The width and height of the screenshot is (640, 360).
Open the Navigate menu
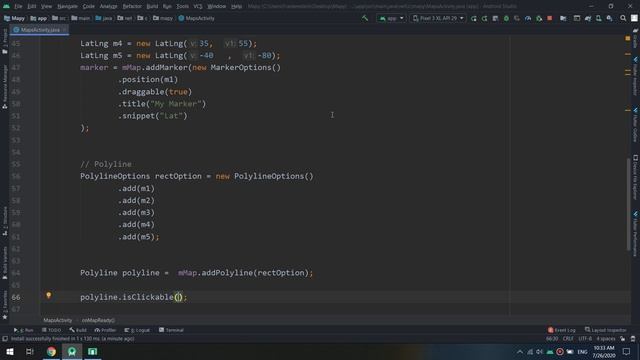tap(67, 7)
